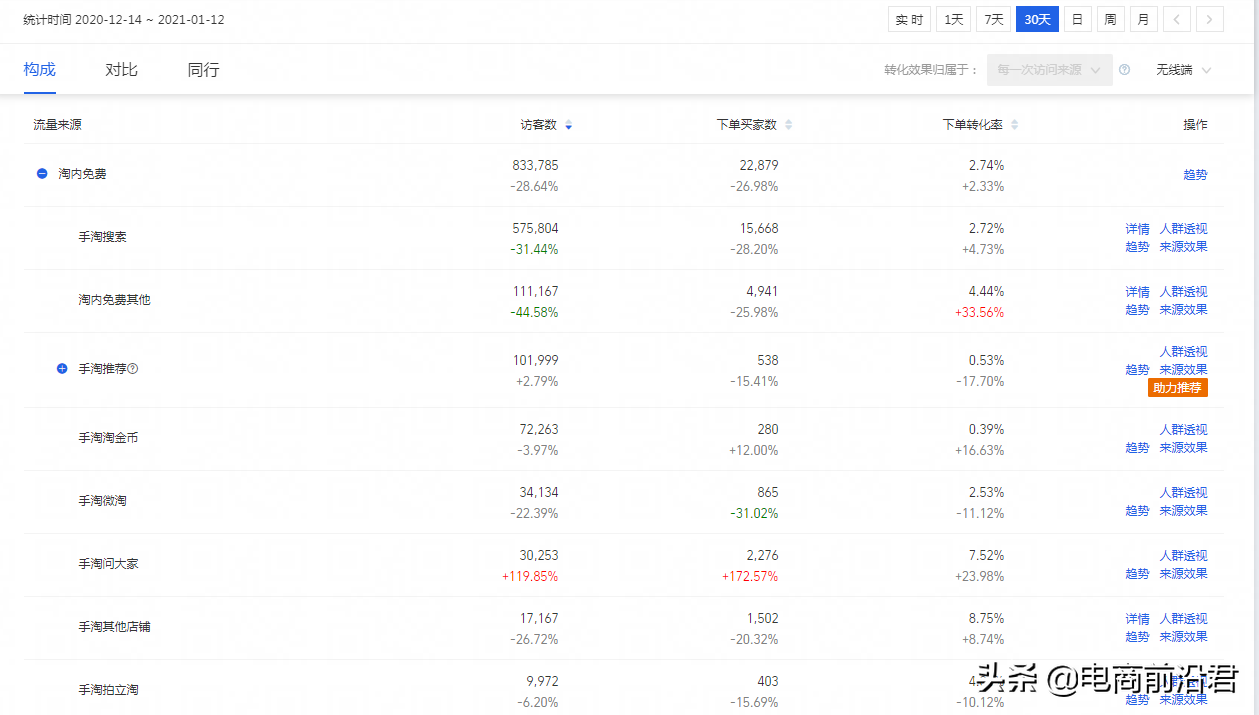Click the orange 助力推荐 button
Viewport: 1259px width, 715px height.
tap(1177, 387)
